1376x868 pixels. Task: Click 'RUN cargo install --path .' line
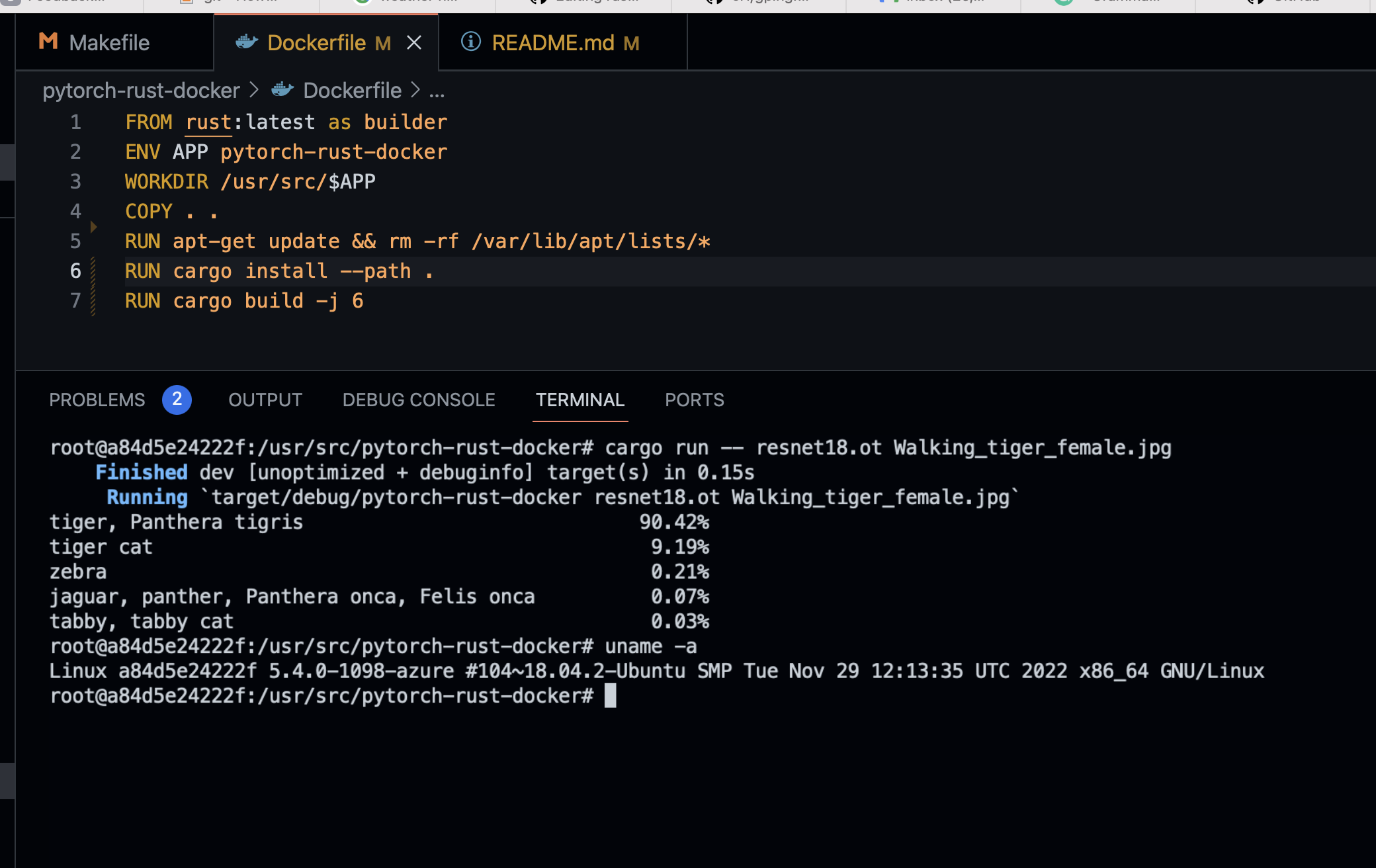click(279, 271)
